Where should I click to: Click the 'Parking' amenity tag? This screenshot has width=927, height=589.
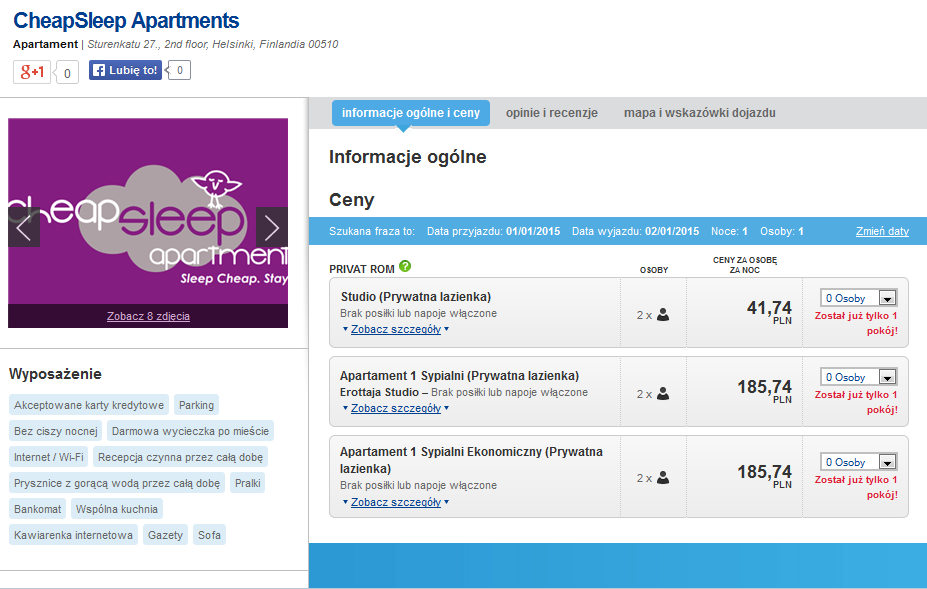click(x=196, y=405)
